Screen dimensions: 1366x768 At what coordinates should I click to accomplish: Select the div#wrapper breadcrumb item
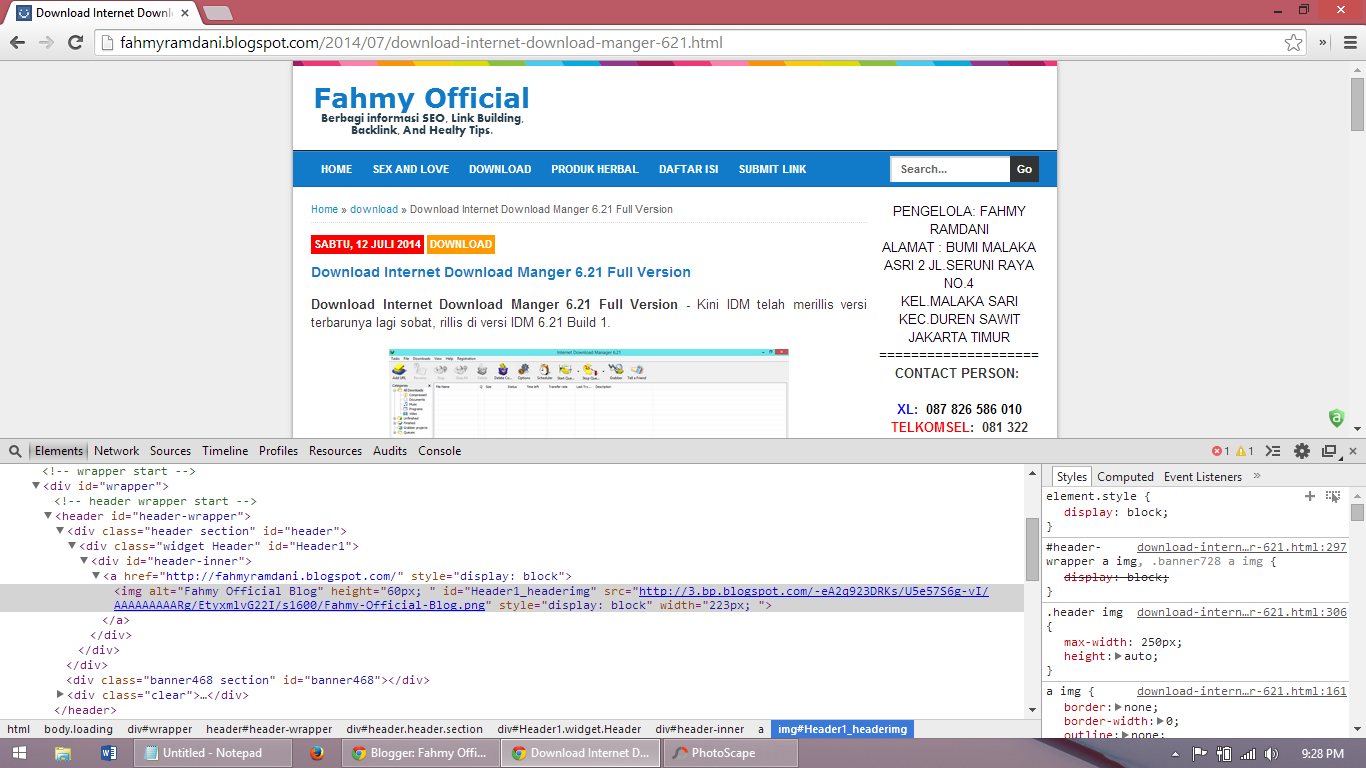(159, 729)
